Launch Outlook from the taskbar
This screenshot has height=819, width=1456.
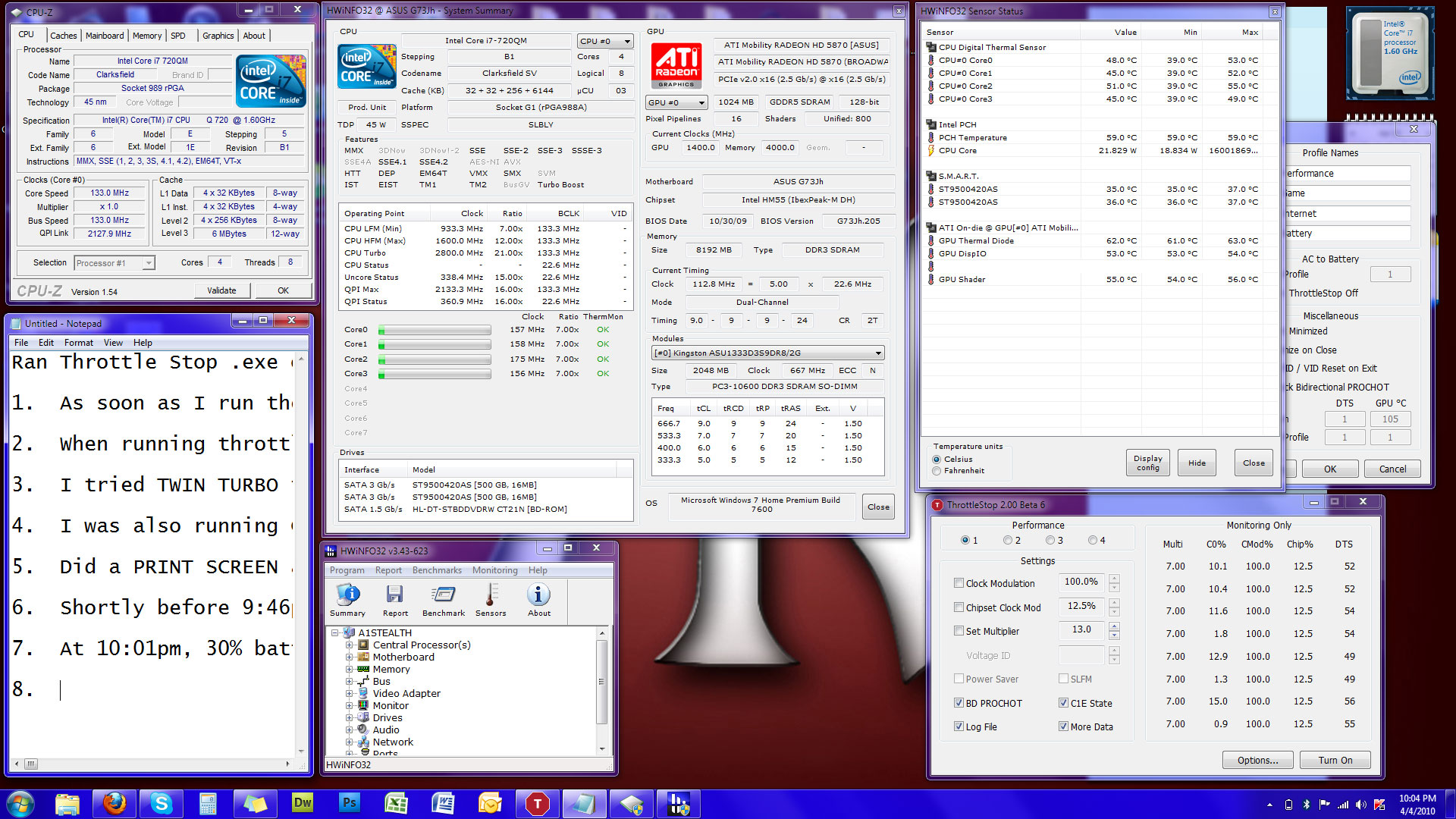[490, 804]
